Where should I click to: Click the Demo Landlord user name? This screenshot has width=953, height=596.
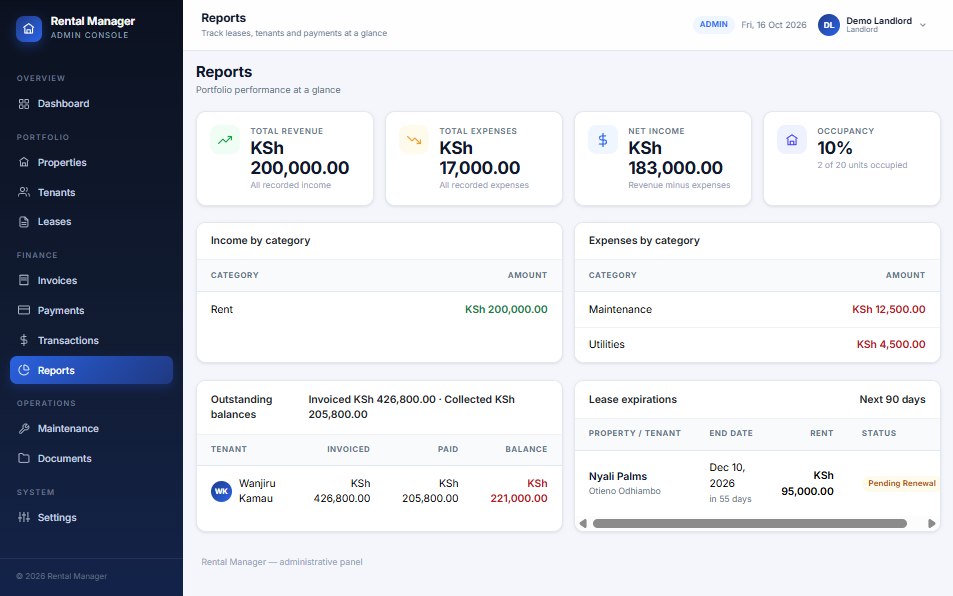(x=879, y=21)
